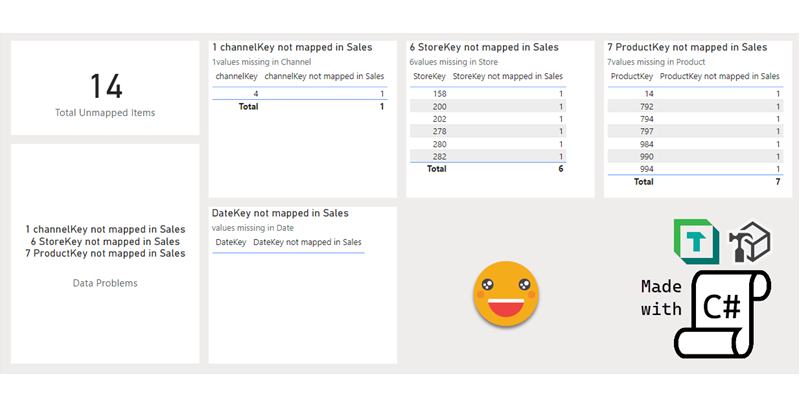
Task: Click the Total row in the Product table
Action: point(643,182)
